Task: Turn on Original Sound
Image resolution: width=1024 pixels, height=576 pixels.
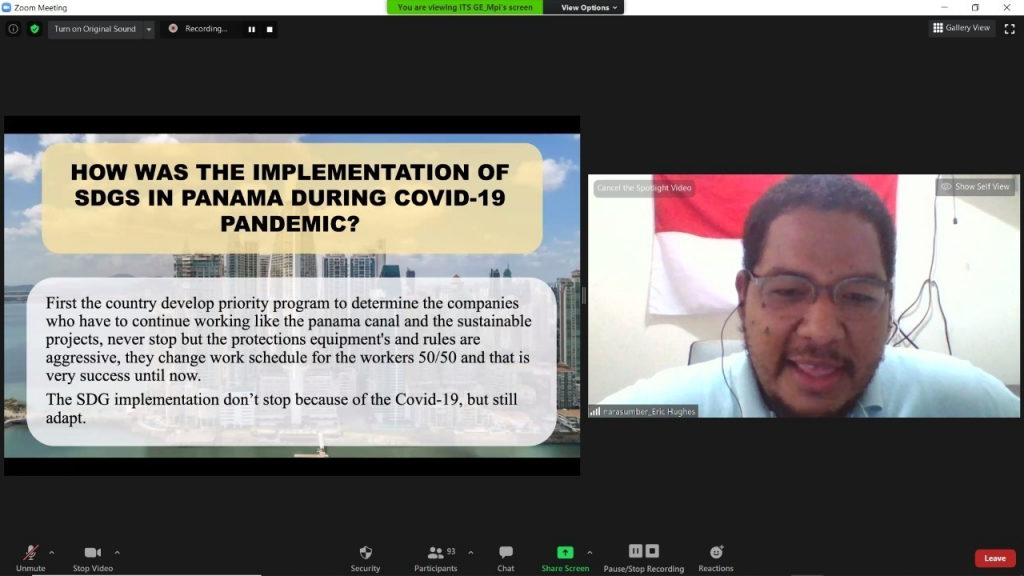Action: tap(95, 29)
